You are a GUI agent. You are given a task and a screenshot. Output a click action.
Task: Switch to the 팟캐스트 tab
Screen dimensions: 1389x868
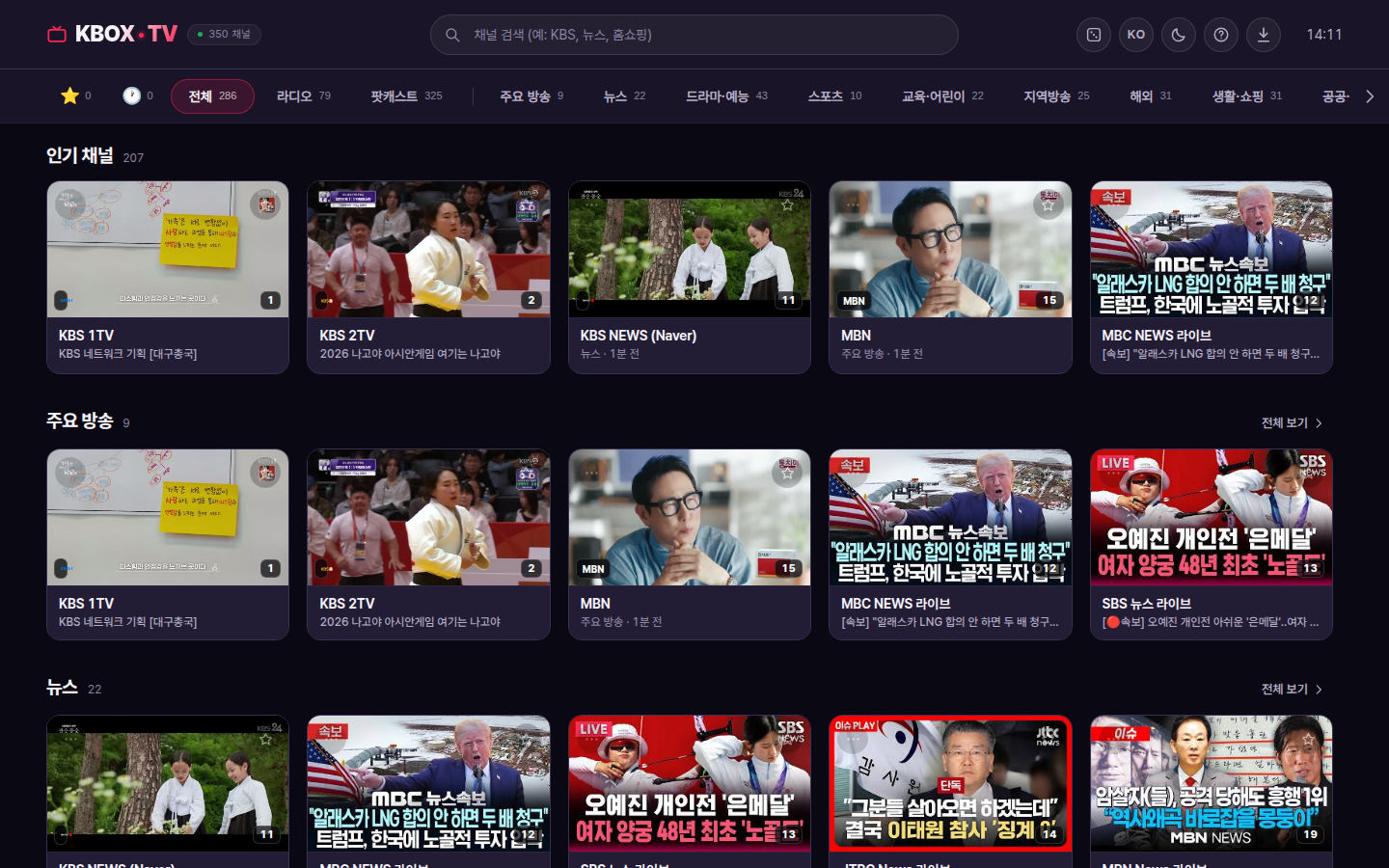pos(406,96)
